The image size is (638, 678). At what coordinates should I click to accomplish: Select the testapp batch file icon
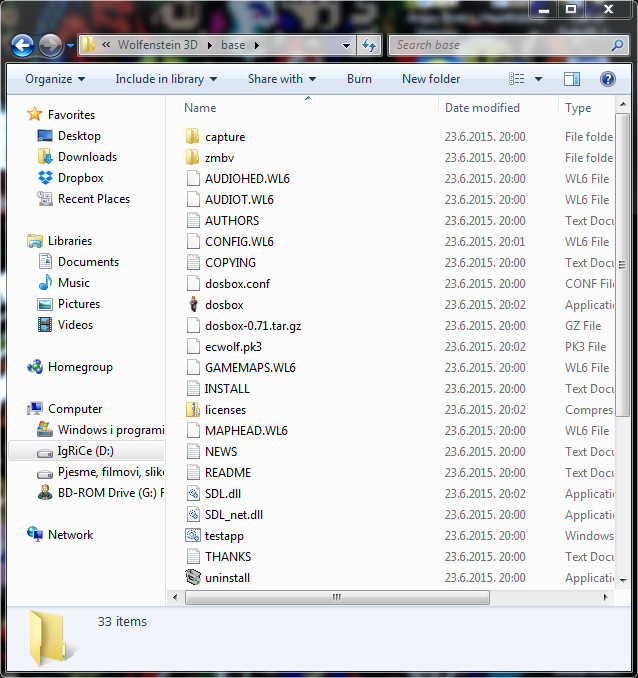click(x=192, y=535)
